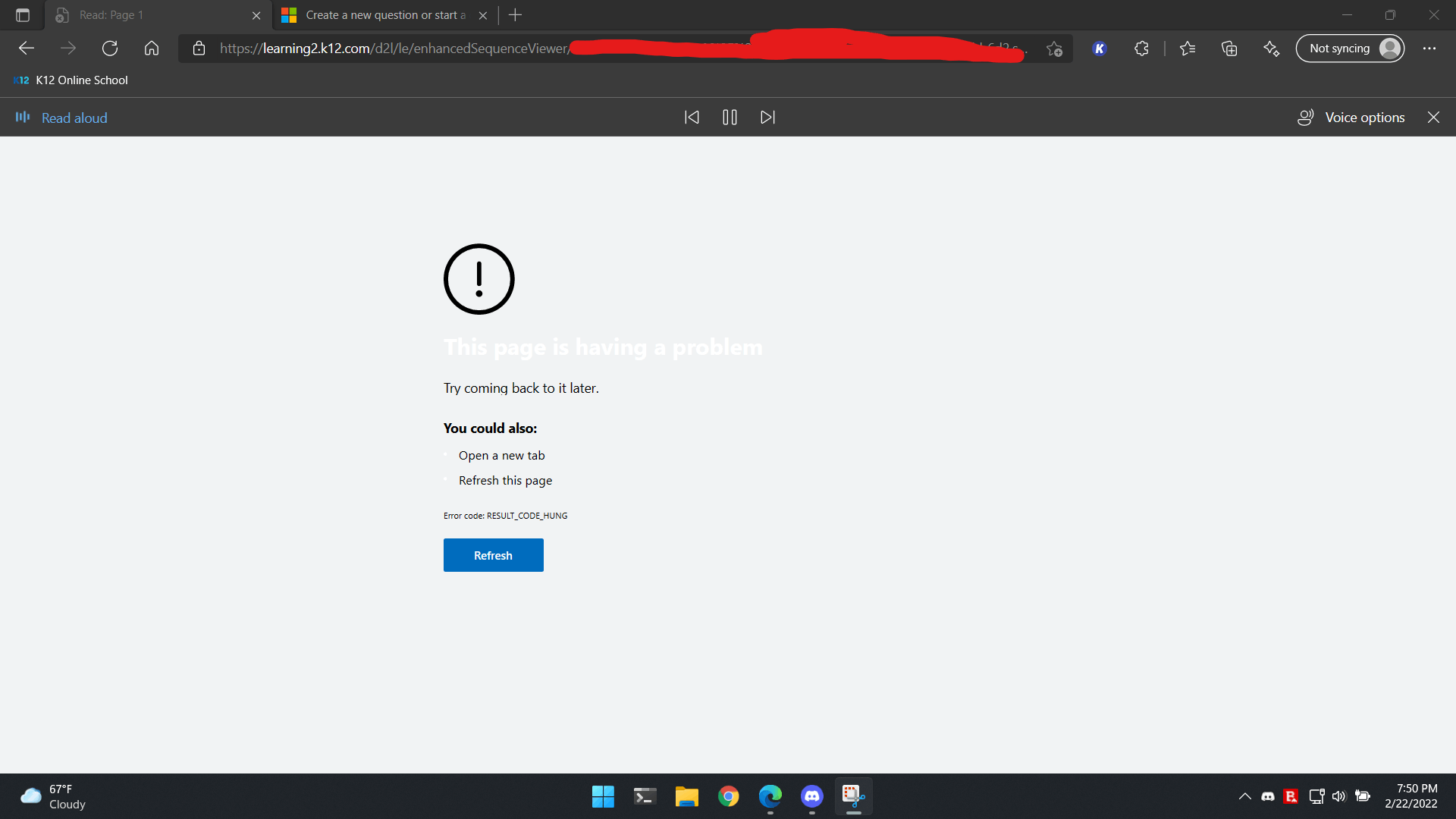Open Settings and more menu
The width and height of the screenshot is (1456, 819).
1429,49
